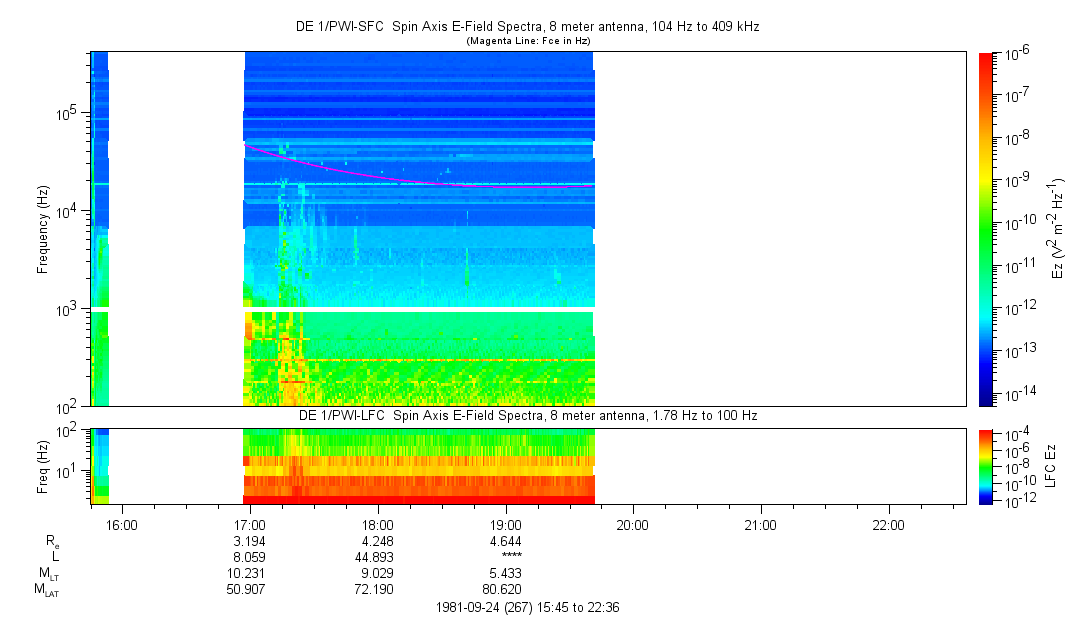This screenshot has width=1083, height=620.
Task: Click the 17:00 time axis tick label
Action: point(249,525)
